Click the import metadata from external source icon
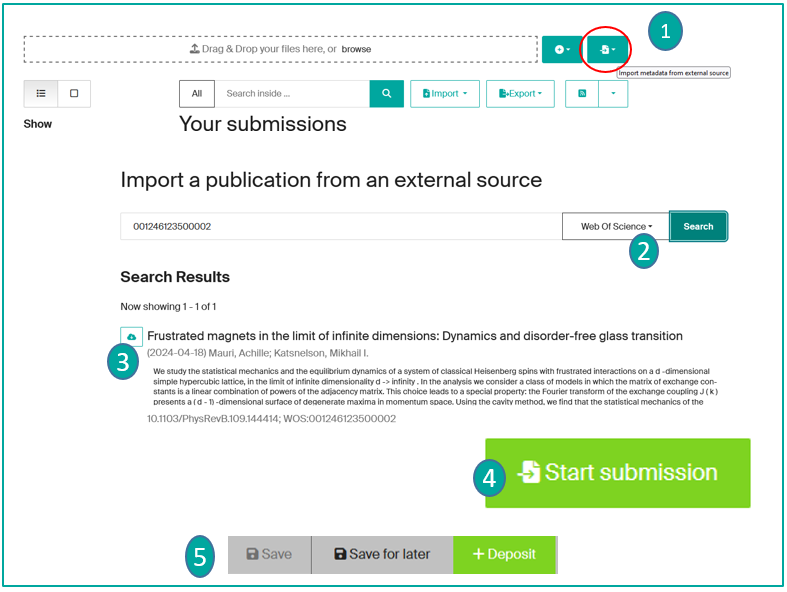The image size is (787, 592). [x=607, y=49]
